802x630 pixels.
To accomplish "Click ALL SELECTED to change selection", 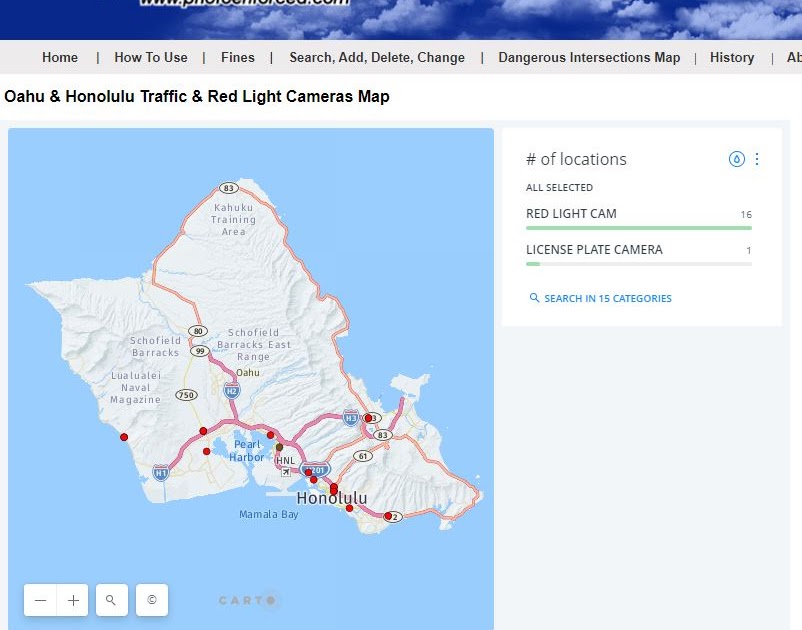I will (558, 187).
